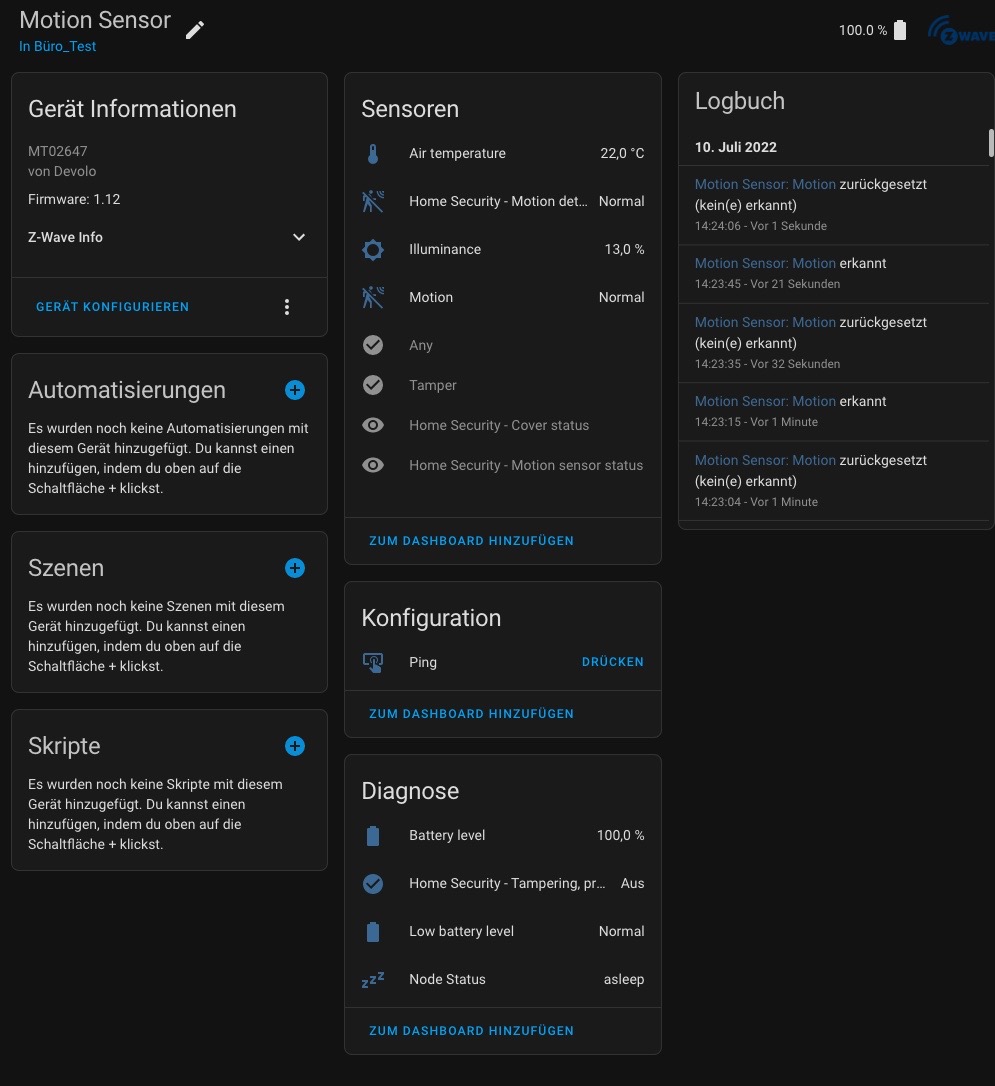
Task: Click the Node Status sleep icon
Action: pyautogui.click(x=373, y=980)
